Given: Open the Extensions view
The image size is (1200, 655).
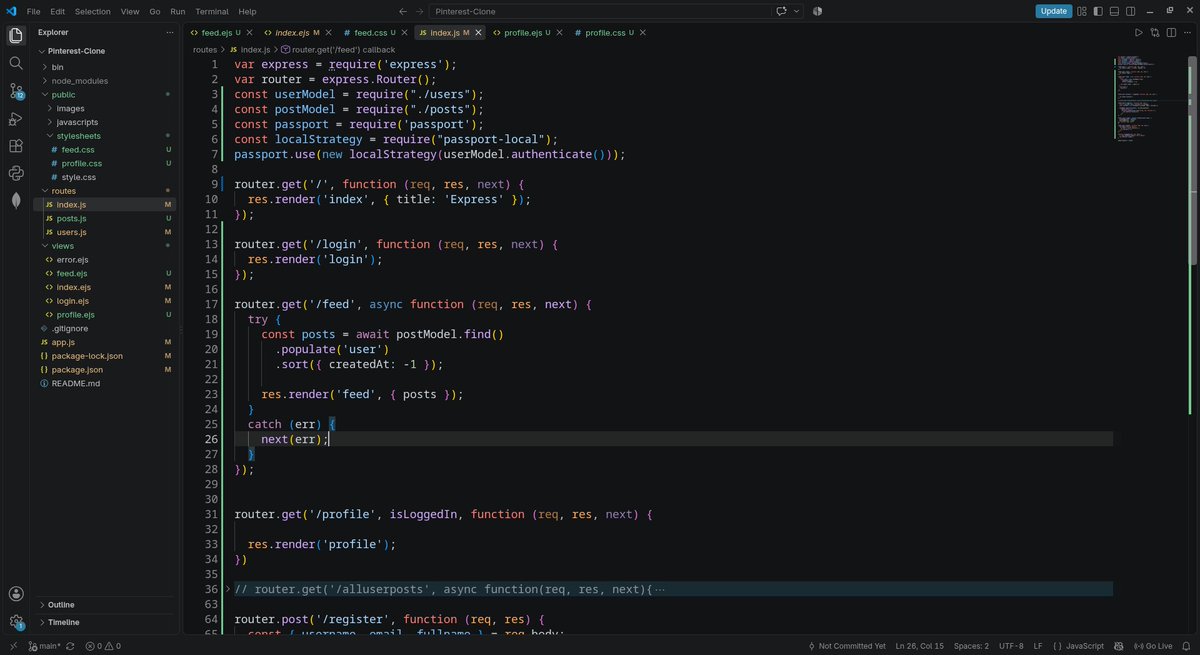Looking at the screenshot, I should pyautogui.click(x=16, y=146).
